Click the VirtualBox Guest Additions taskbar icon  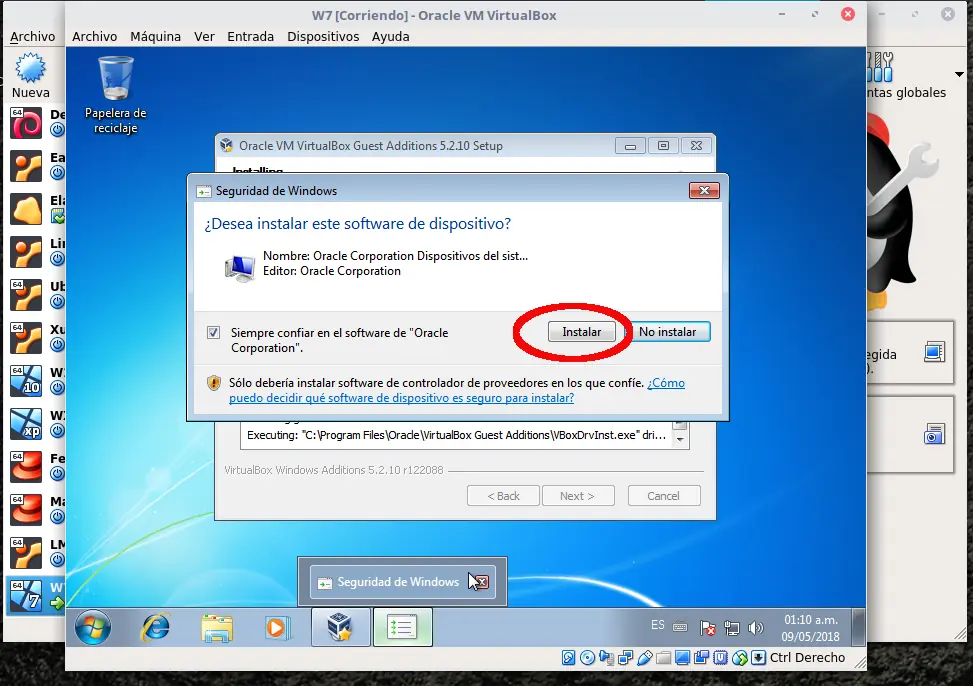(341, 627)
